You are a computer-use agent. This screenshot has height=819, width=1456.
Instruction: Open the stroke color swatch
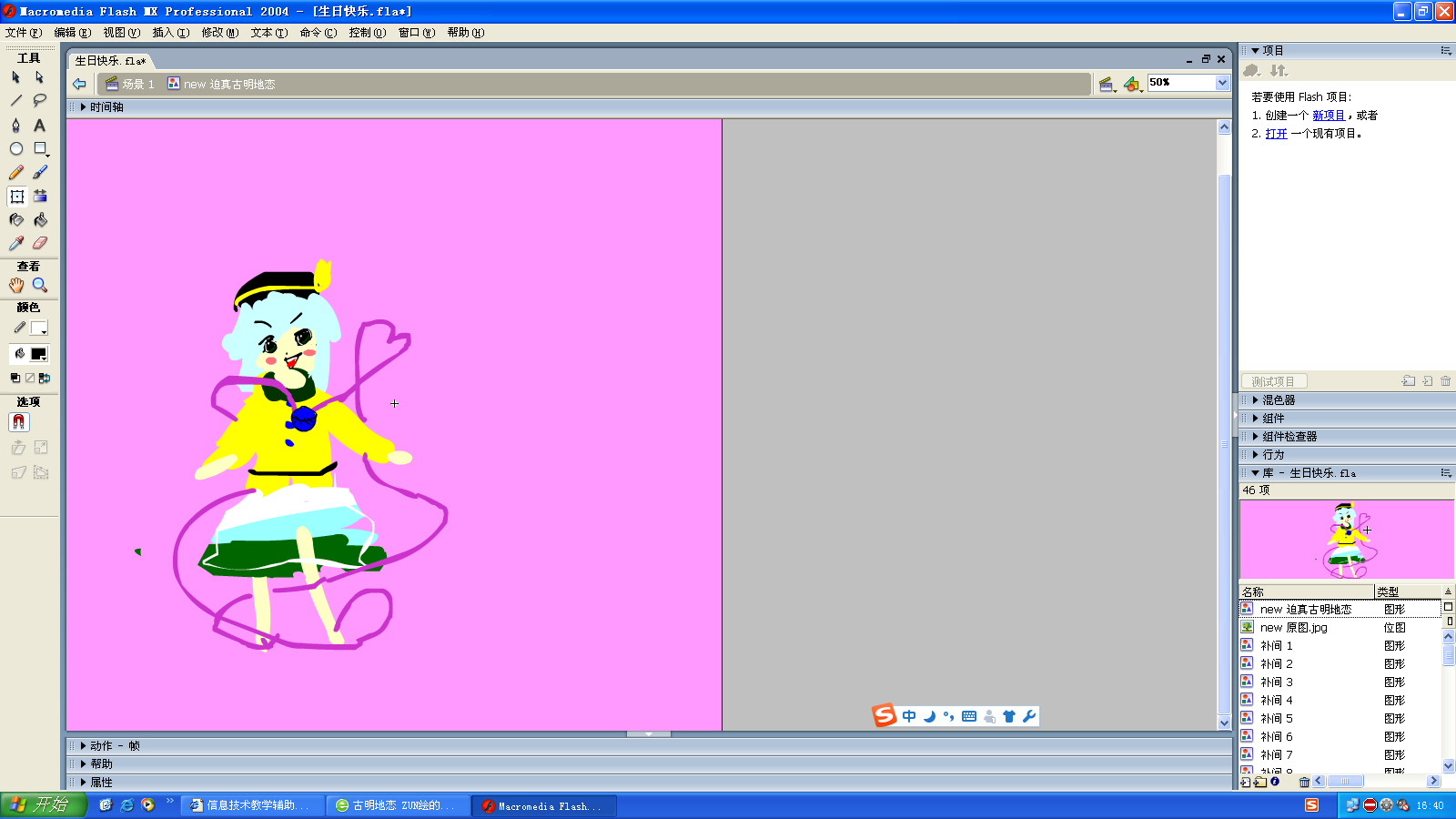[x=38, y=329]
